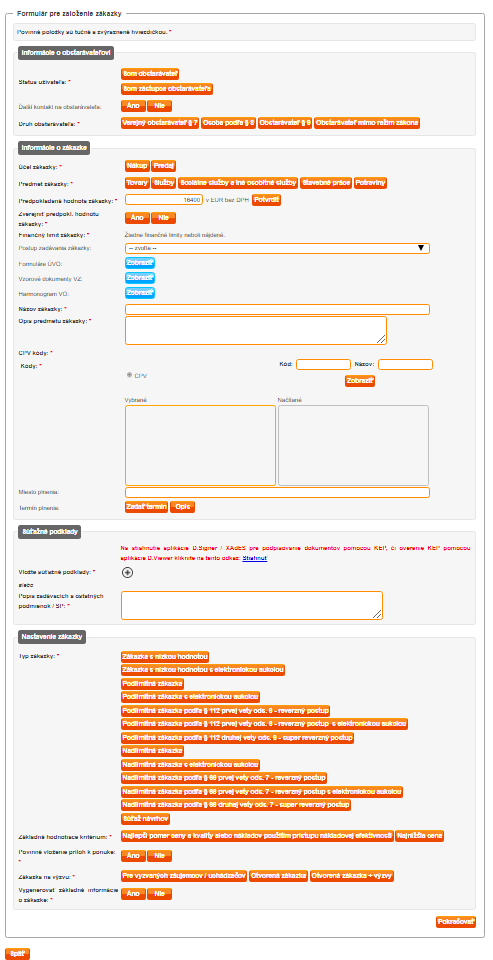Viewport: 493px width, 960px height.
Task: Select Áno for Vygenerovať základné informácie
Action: pyautogui.click(x=133, y=894)
